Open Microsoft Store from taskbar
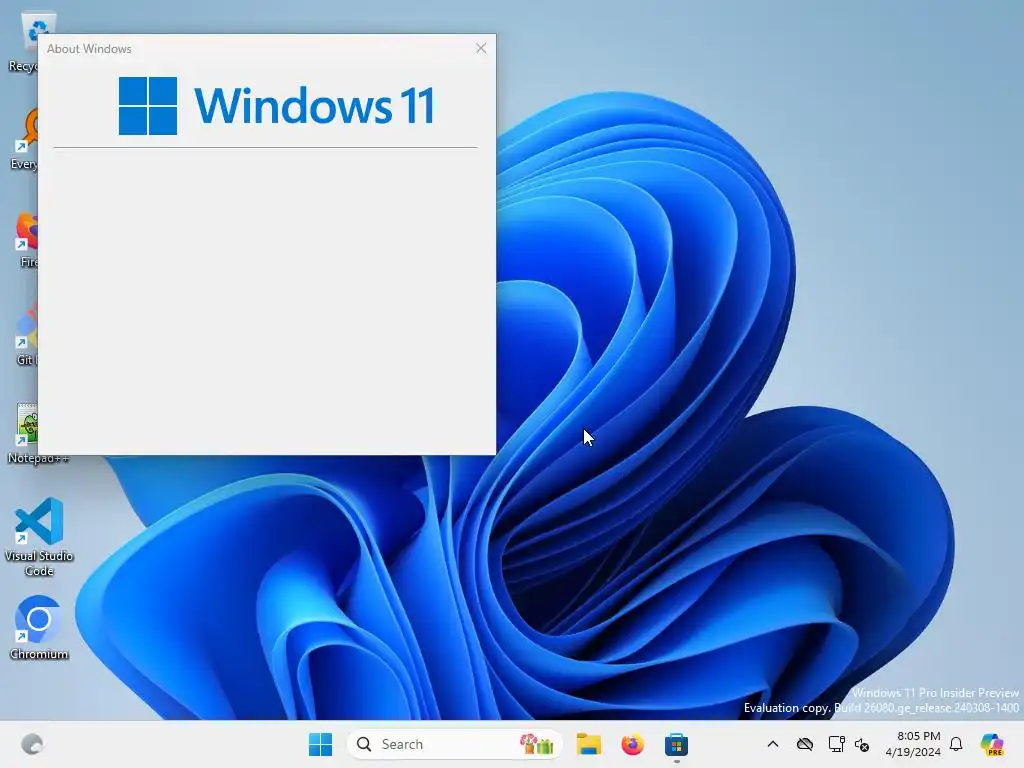 coord(676,744)
